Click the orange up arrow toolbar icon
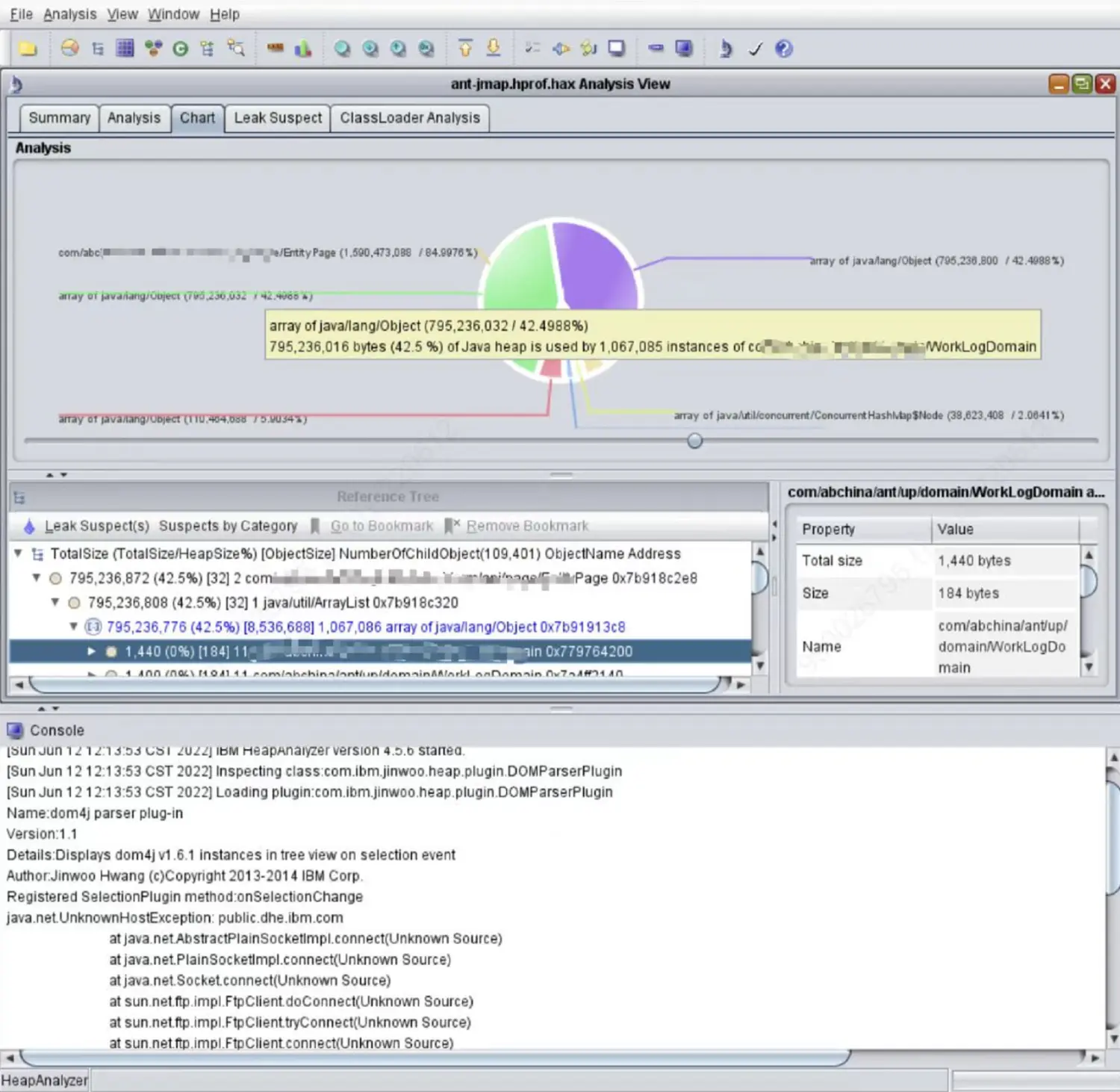Screen dimensions: 1120x1092 point(465,49)
